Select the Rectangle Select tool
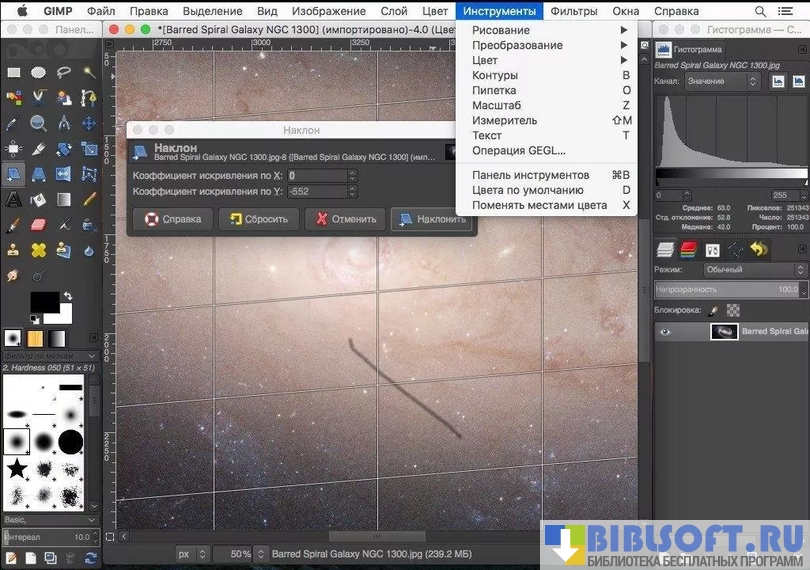 pos(13,72)
